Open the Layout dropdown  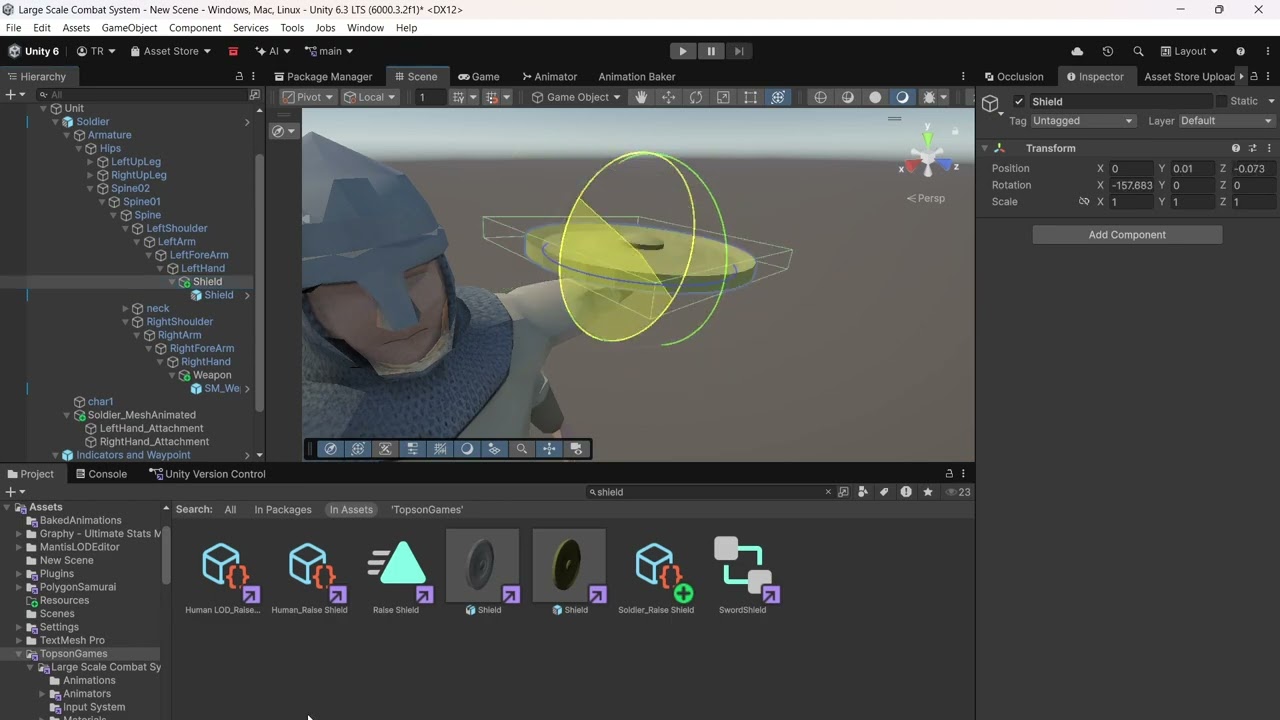(1189, 51)
